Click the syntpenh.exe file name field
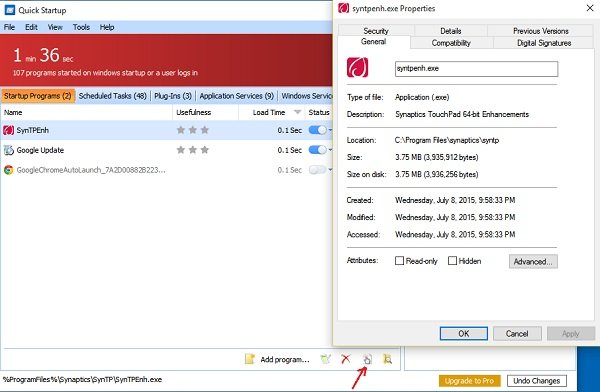This screenshot has width=600, height=392. coord(476,69)
